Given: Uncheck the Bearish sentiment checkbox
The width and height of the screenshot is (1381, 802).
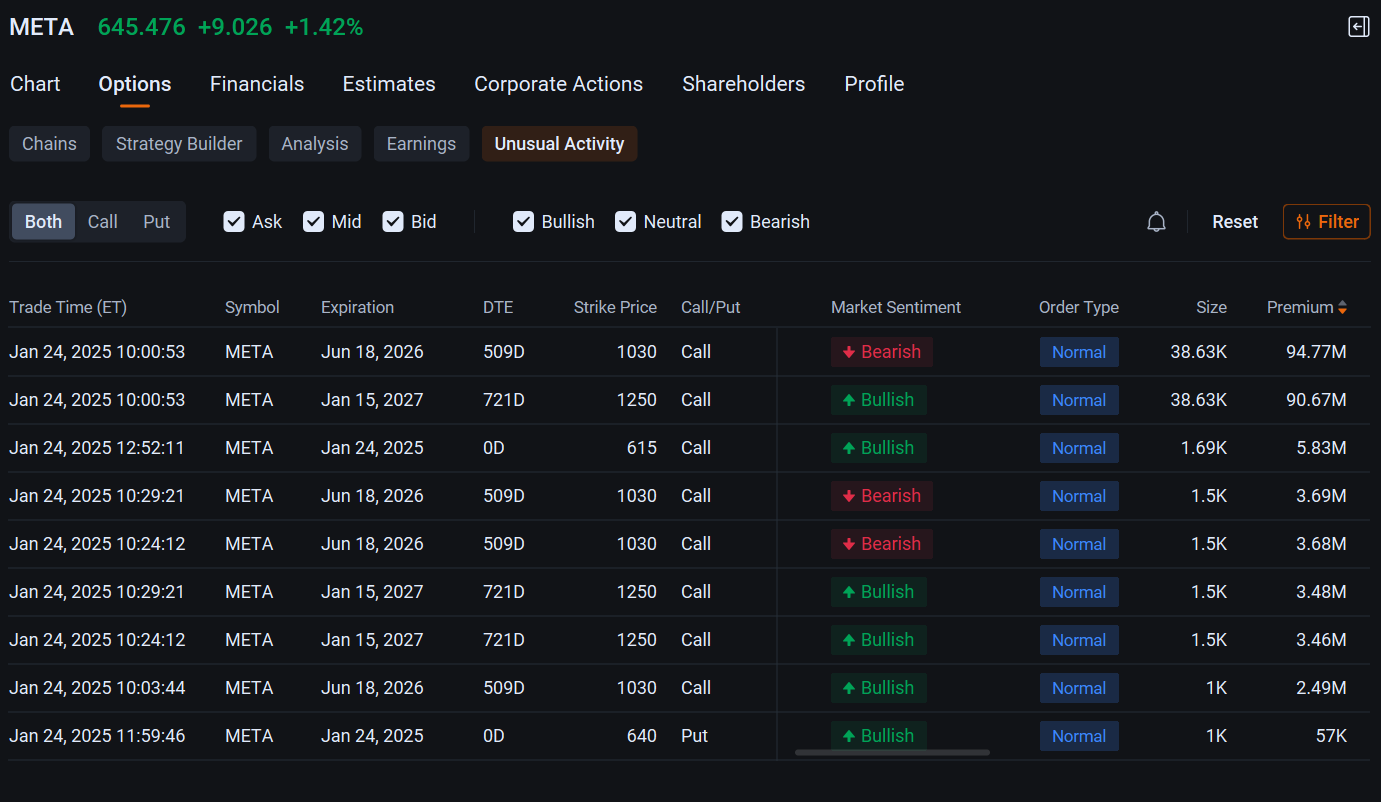Looking at the screenshot, I should point(732,222).
